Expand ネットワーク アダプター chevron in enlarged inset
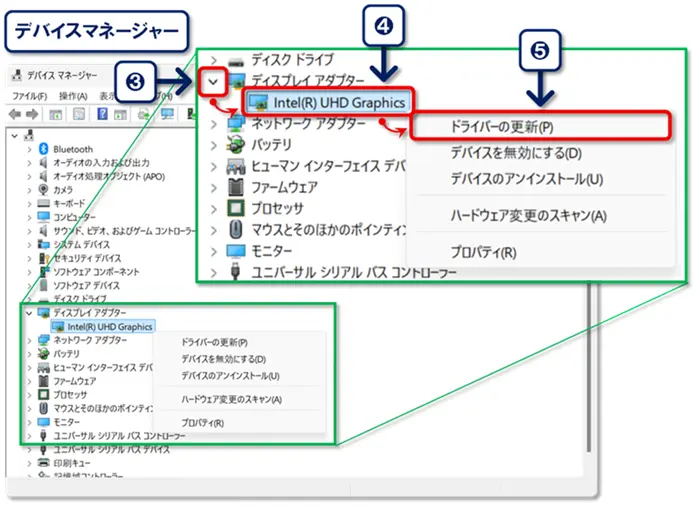 coord(214,123)
